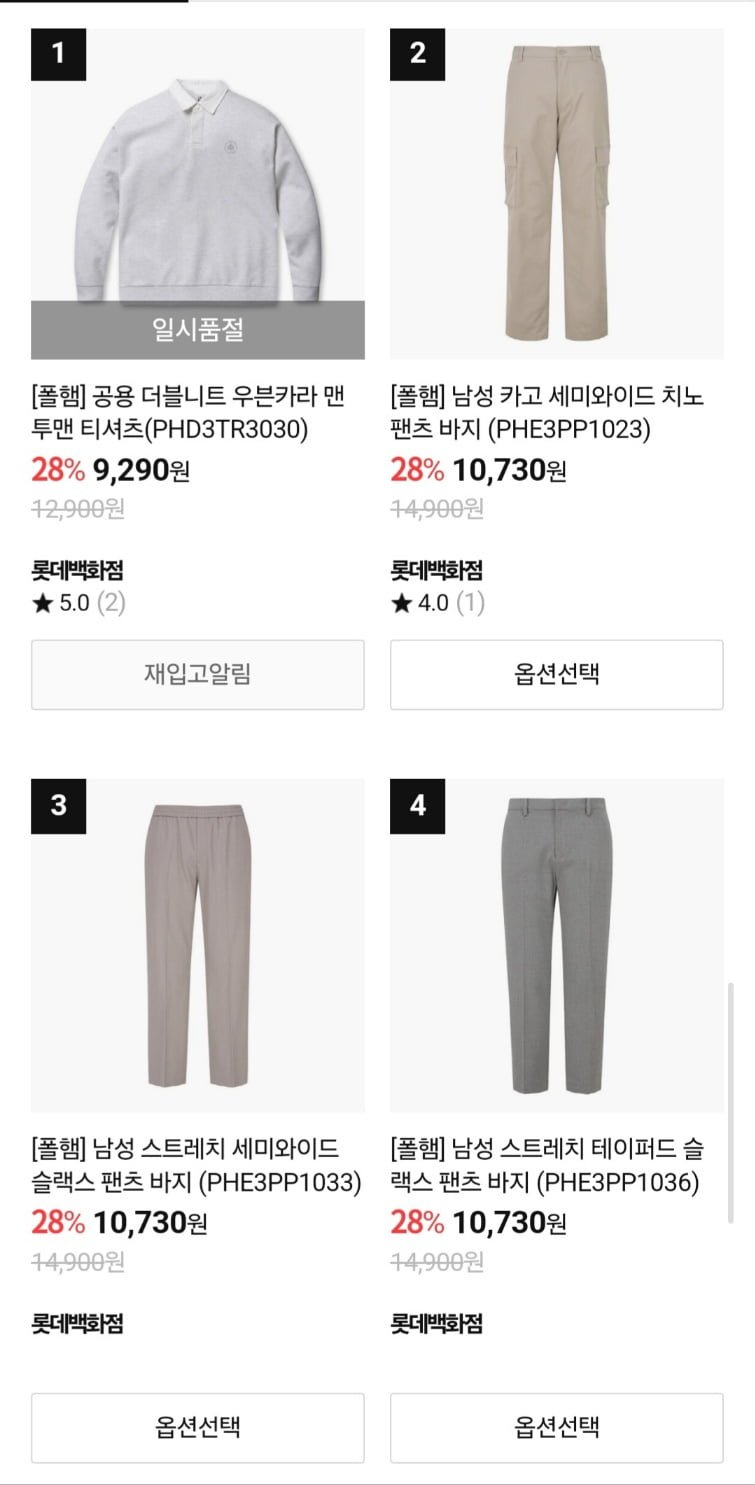Image resolution: width=755 pixels, height=1485 pixels.
Task: Click 옵션선택 for PHE3PP1036 tapered slacks
Action: [x=556, y=1427]
